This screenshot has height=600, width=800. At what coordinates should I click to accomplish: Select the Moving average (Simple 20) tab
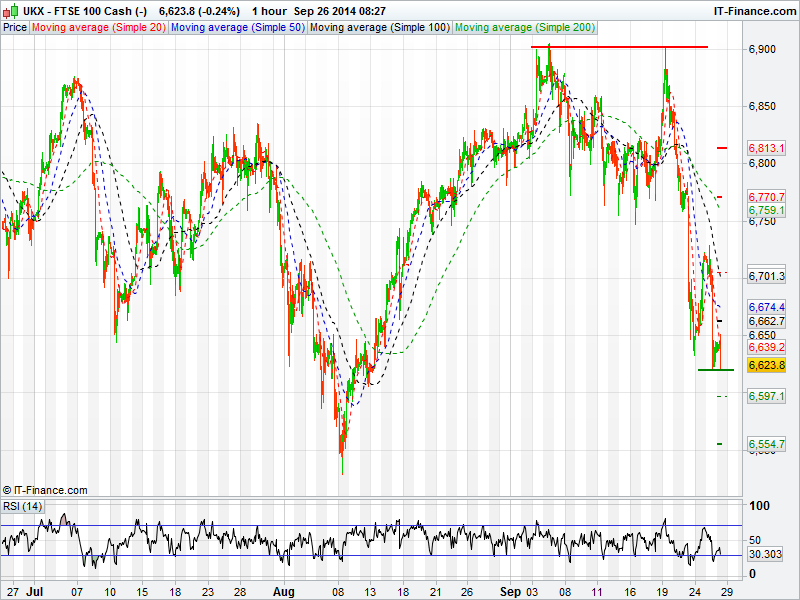[x=98, y=27]
